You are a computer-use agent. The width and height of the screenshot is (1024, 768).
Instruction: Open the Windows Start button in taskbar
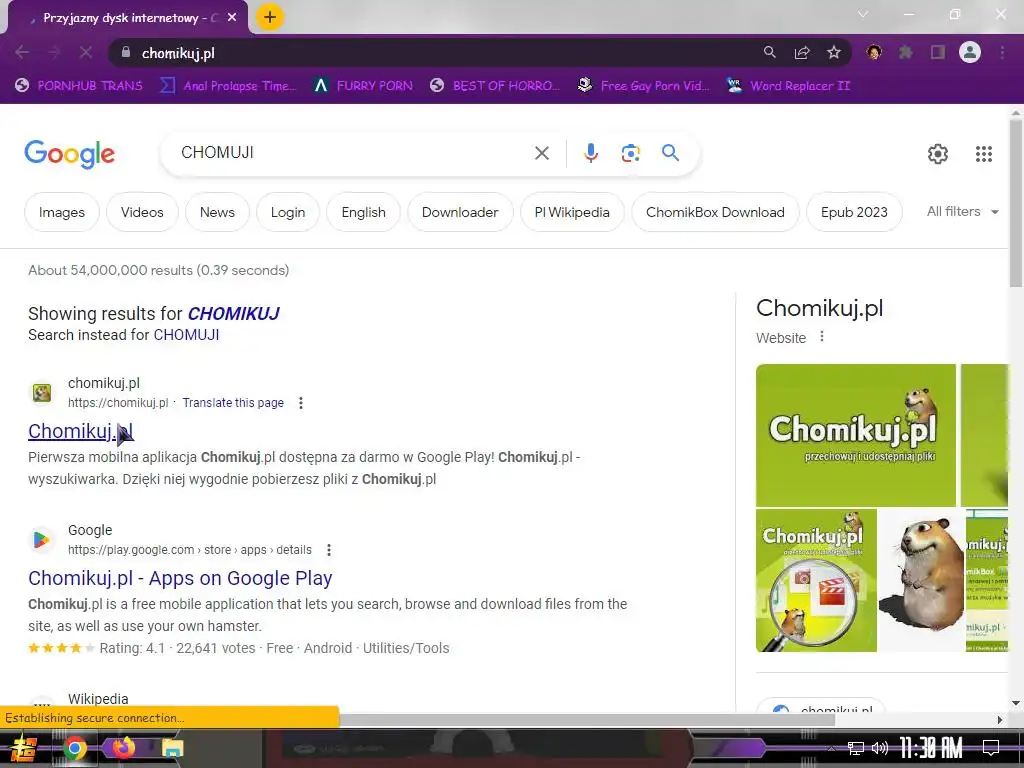pos(24,748)
